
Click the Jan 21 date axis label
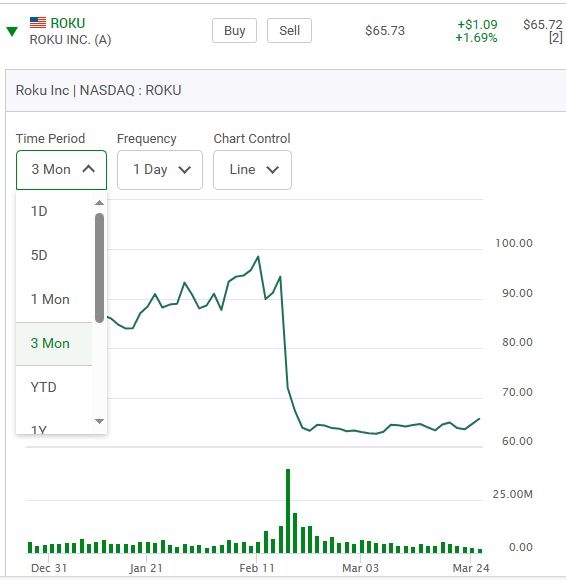pyautogui.click(x=146, y=568)
